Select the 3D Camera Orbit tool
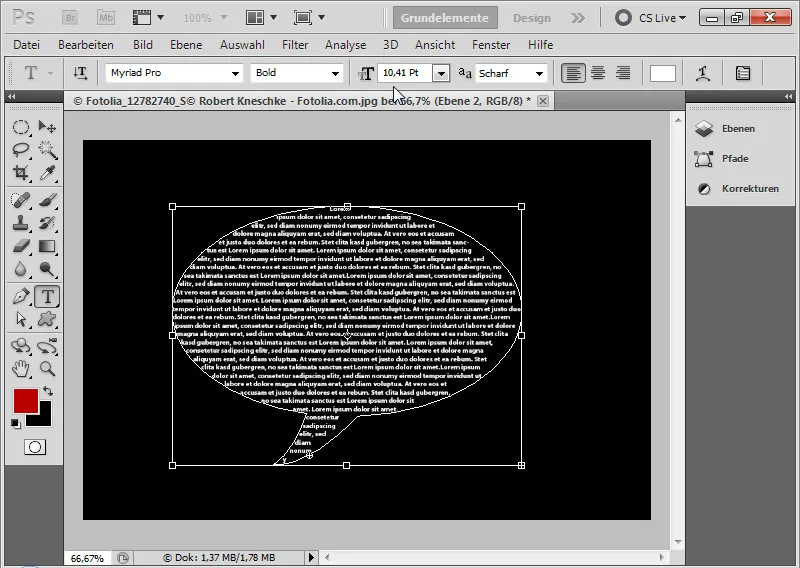 click(x=47, y=346)
